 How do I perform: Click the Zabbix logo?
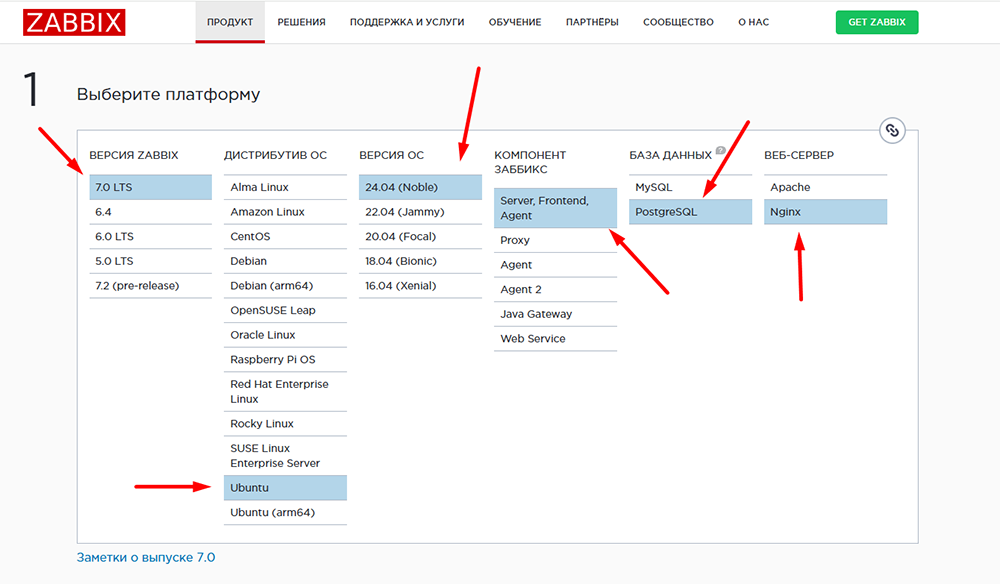74,22
